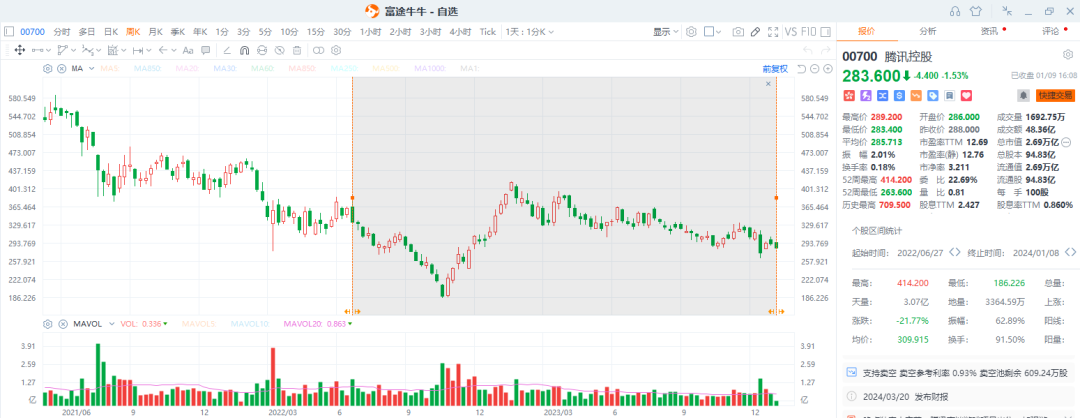Viewport: 1080px width, 418px height.
Task: Open F10 company info
Action: (809, 32)
